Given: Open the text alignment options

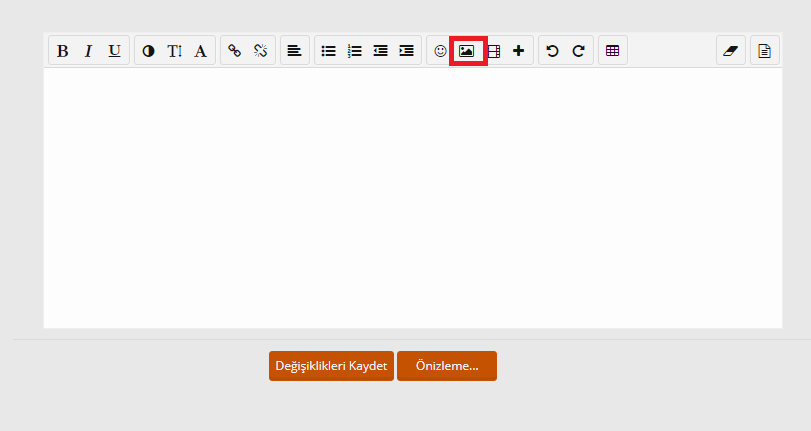Looking at the screenshot, I should point(294,51).
